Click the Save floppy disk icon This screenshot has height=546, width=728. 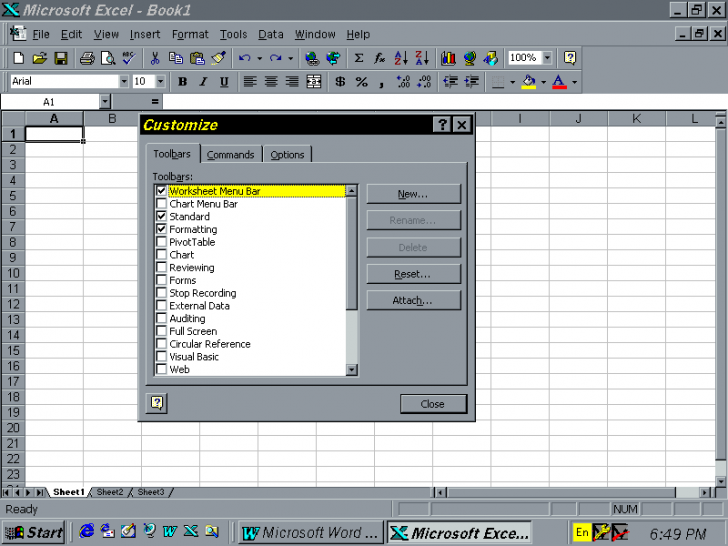point(61,58)
